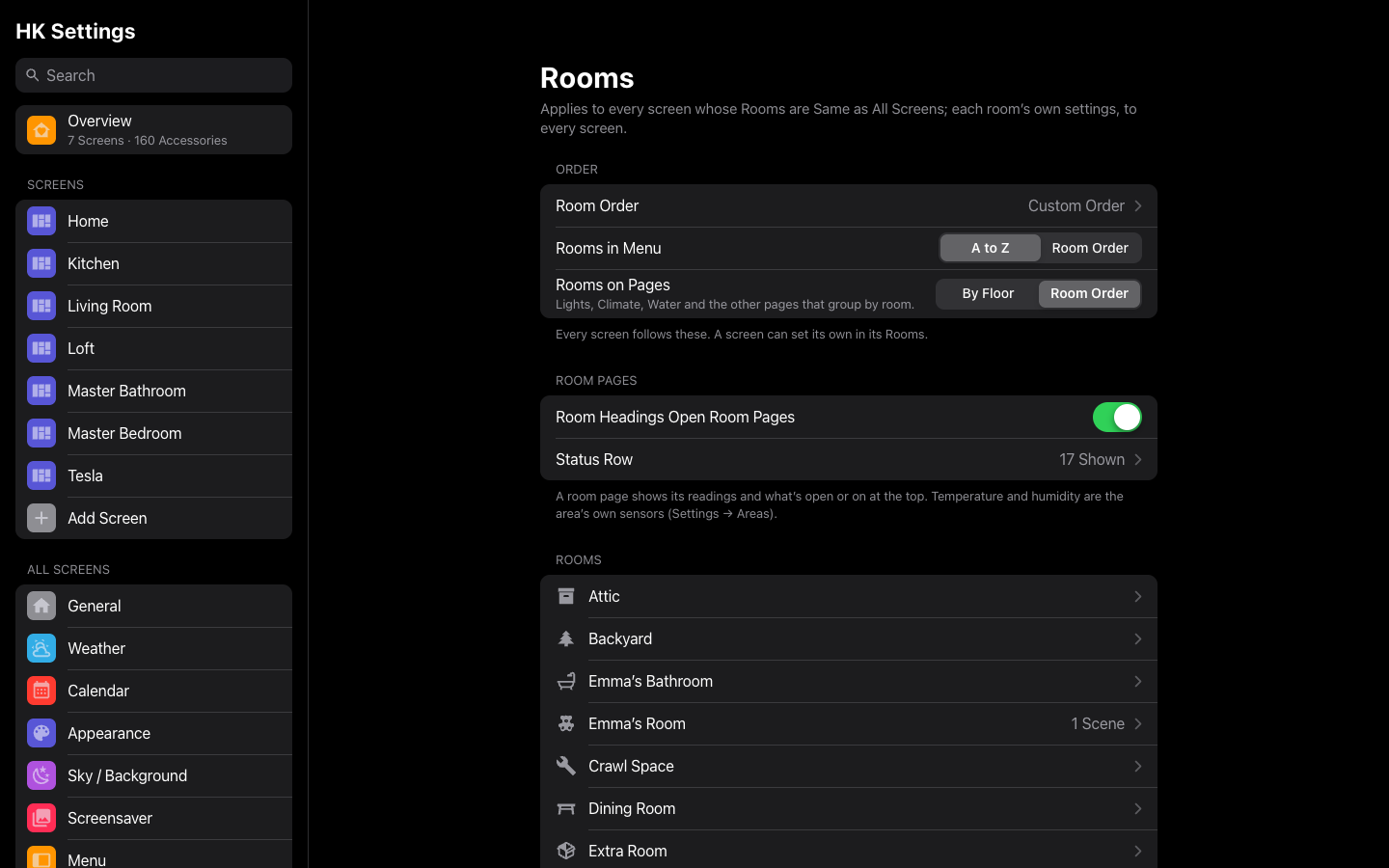Open the Master Bedroom screen item
1389x868 pixels.
pyautogui.click(x=153, y=433)
